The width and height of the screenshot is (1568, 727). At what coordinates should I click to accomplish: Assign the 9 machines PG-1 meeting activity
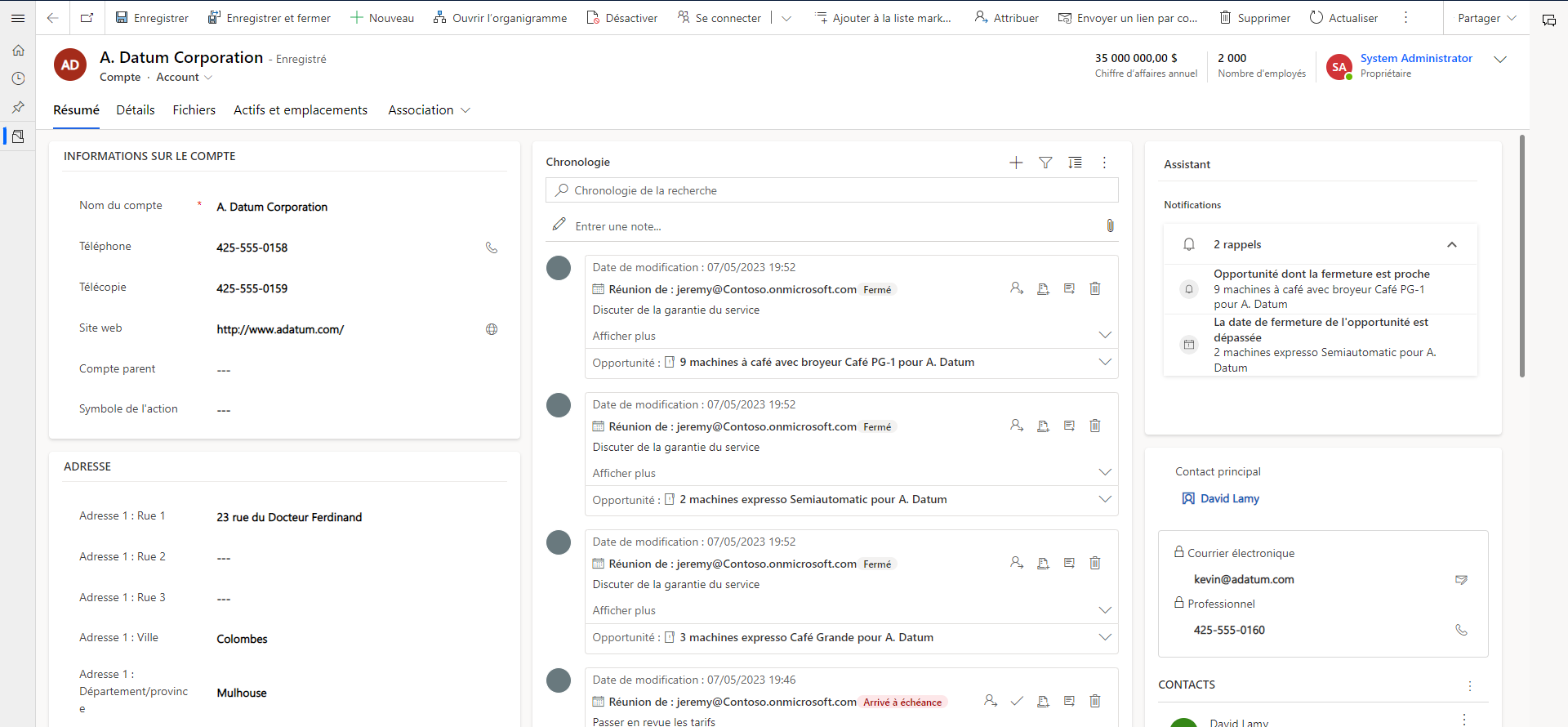[1017, 288]
